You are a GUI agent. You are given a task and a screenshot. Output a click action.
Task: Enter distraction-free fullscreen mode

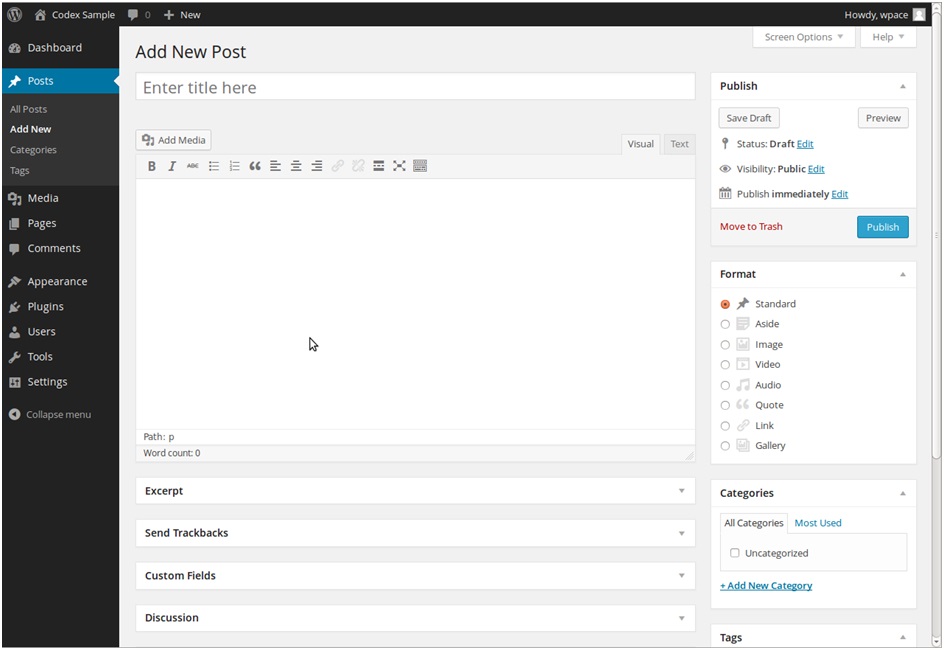point(399,166)
